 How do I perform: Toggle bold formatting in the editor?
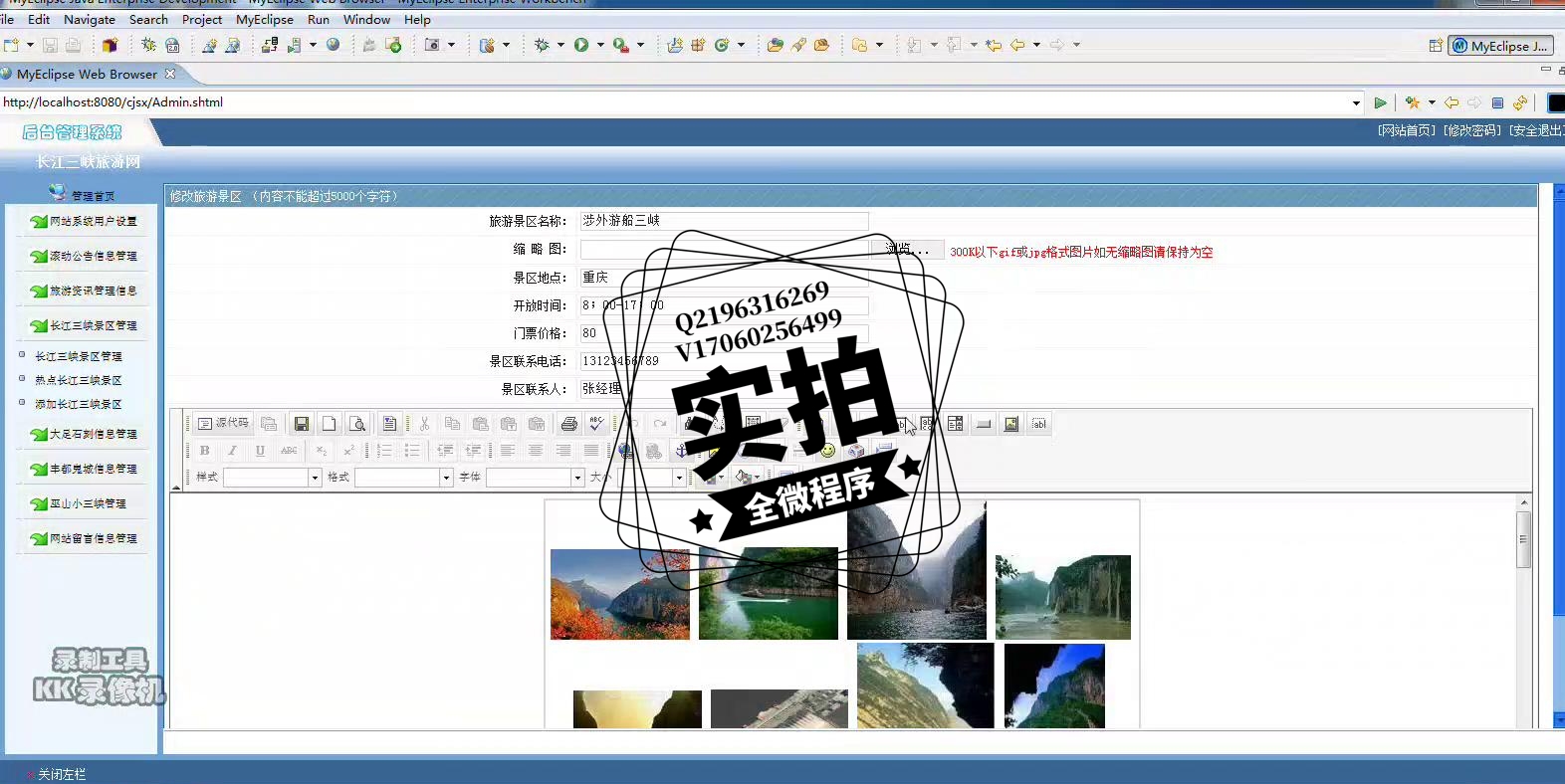tap(204, 451)
